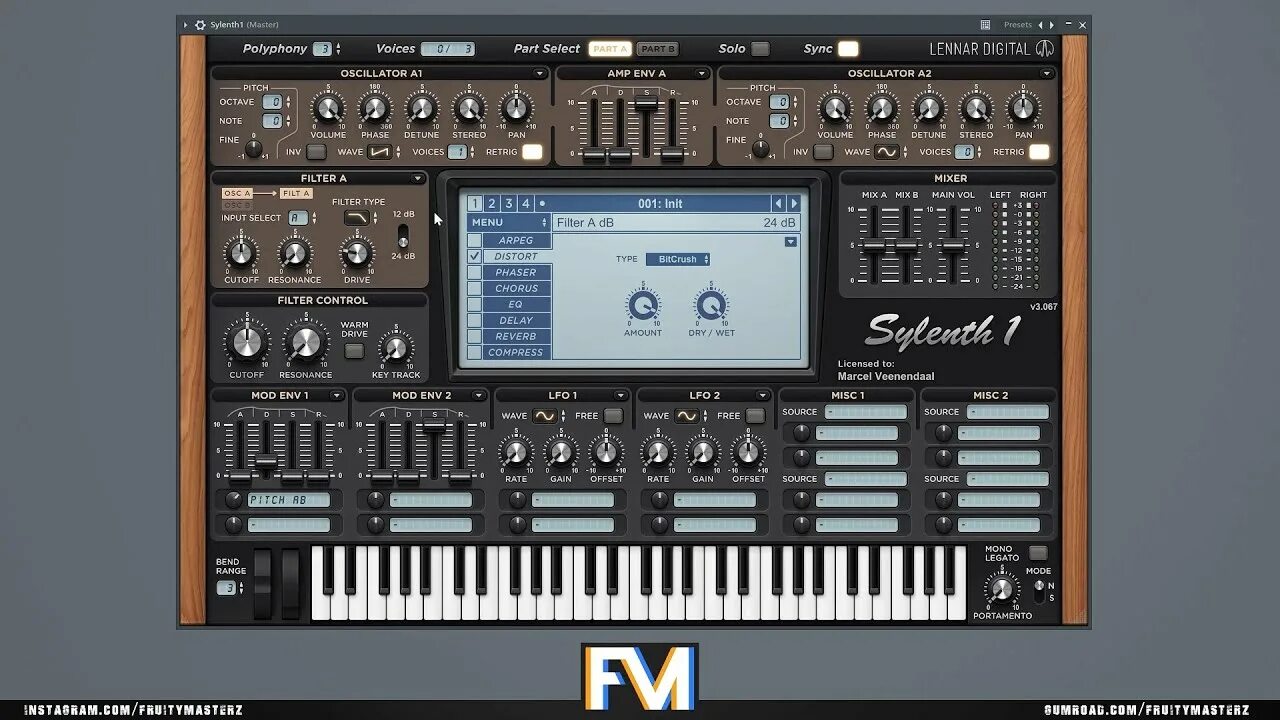This screenshot has height=720, width=1280.
Task: Open BitCrush distortion type dropdown
Action: pos(678,259)
